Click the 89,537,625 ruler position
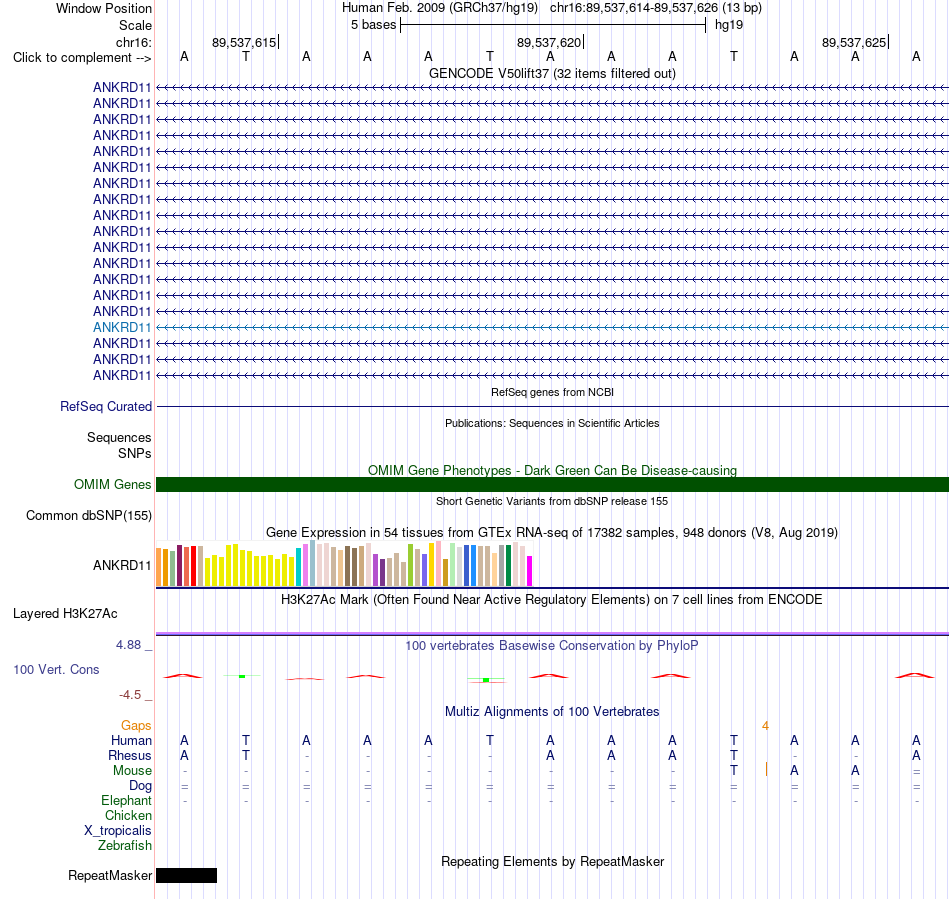 click(x=854, y=42)
